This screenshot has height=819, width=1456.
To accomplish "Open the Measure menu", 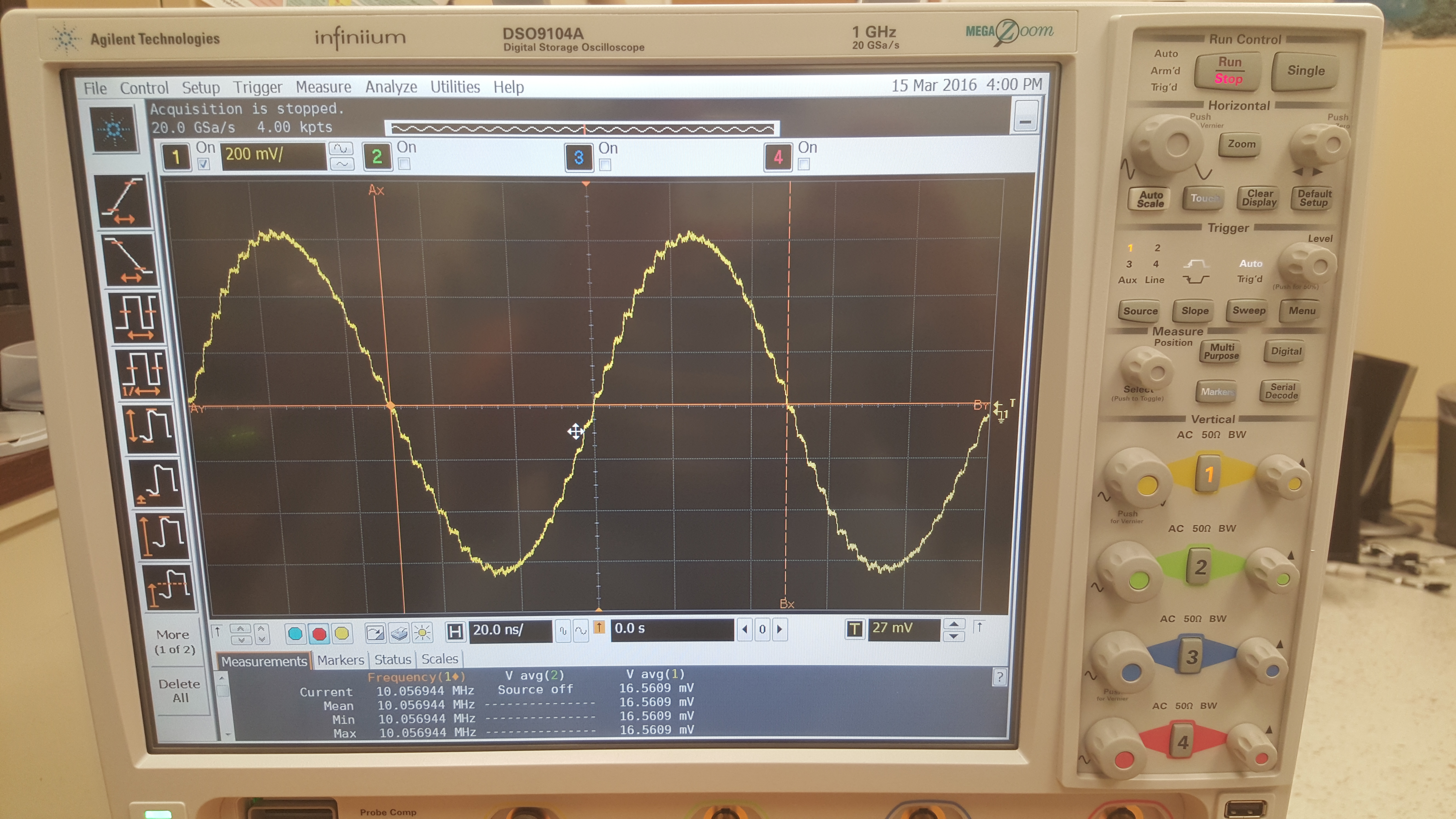I will [323, 87].
